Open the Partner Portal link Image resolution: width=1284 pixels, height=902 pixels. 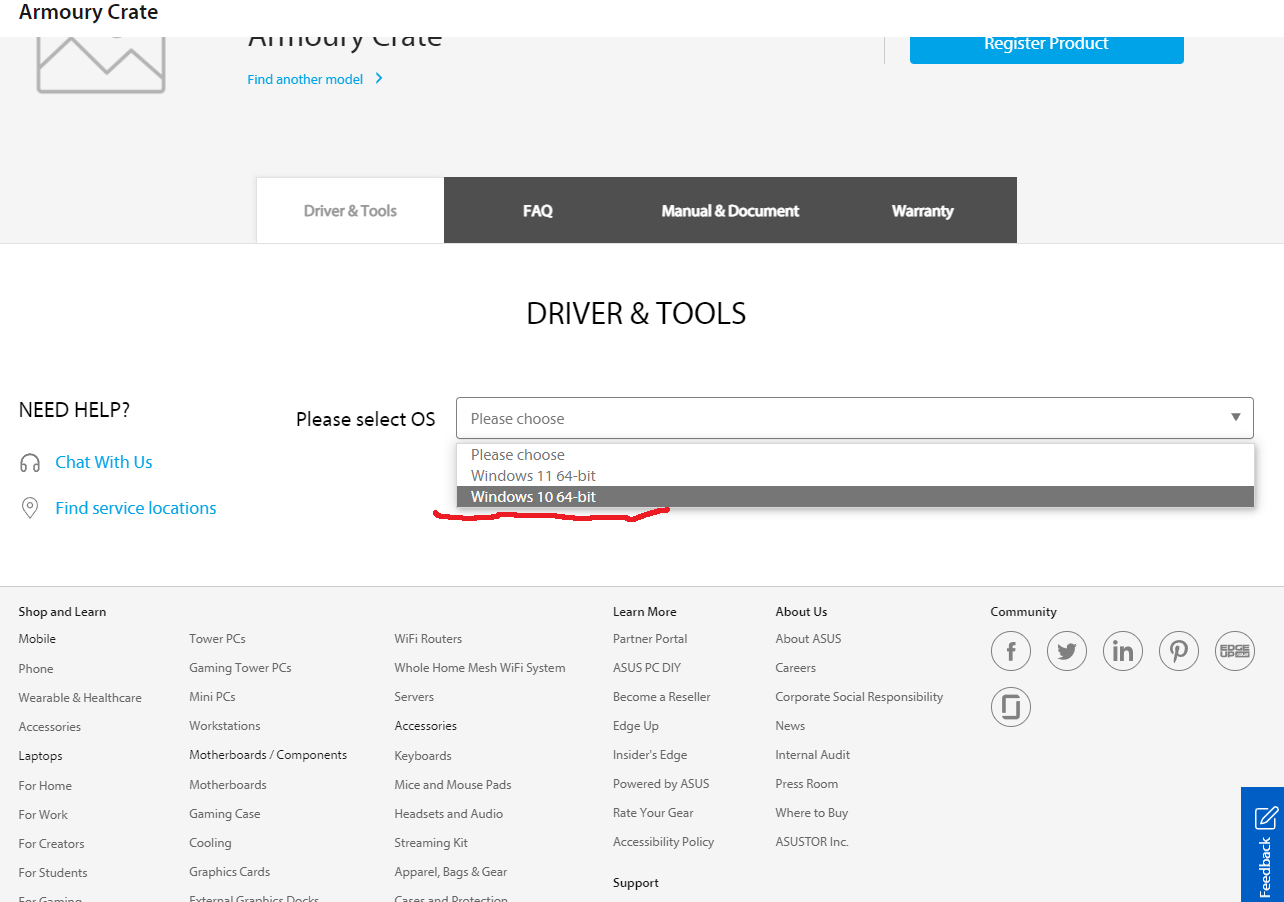(x=650, y=639)
